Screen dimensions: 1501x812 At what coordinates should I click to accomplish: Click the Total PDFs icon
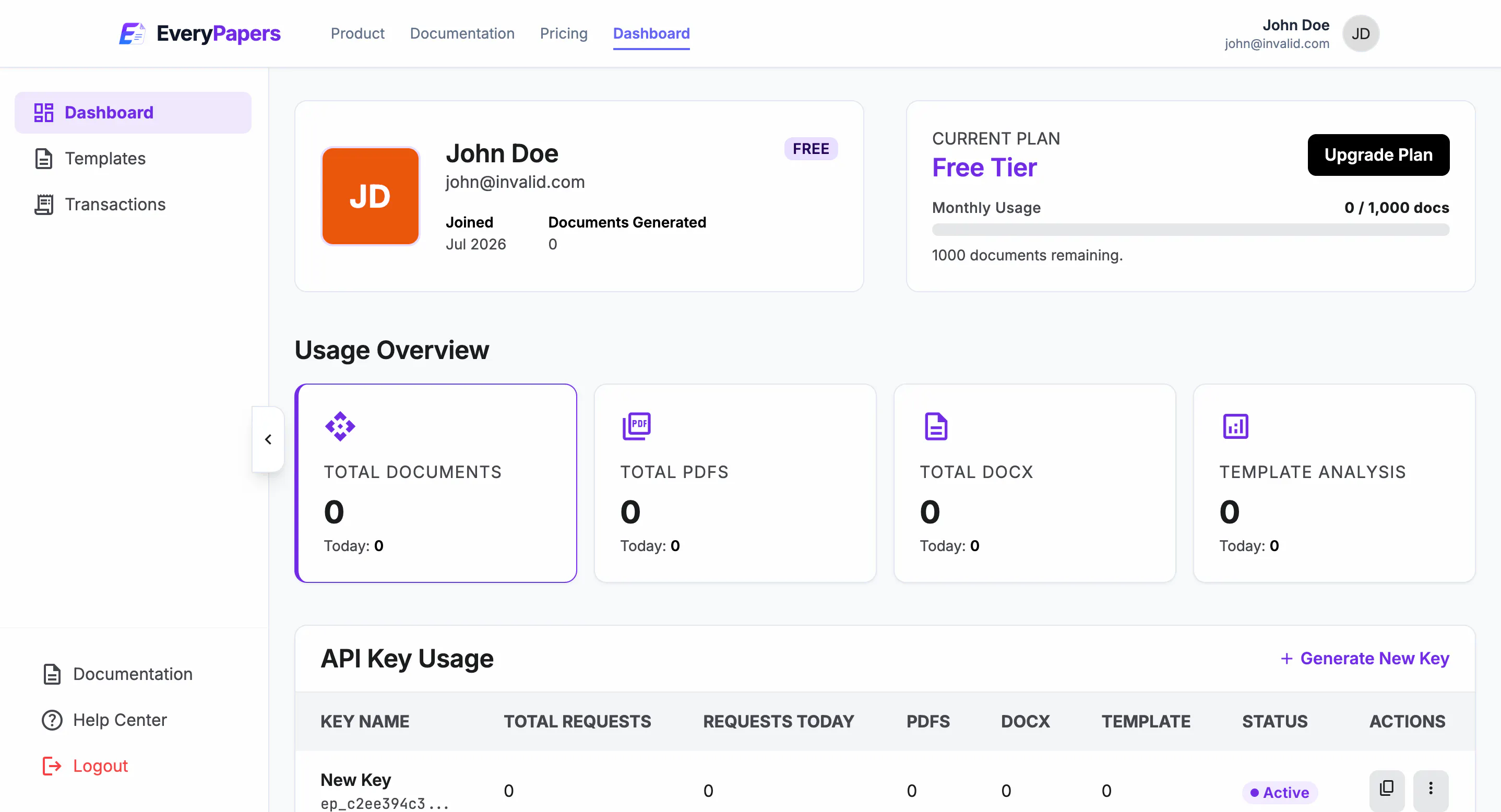pyautogui.click(x=636, y=426)
